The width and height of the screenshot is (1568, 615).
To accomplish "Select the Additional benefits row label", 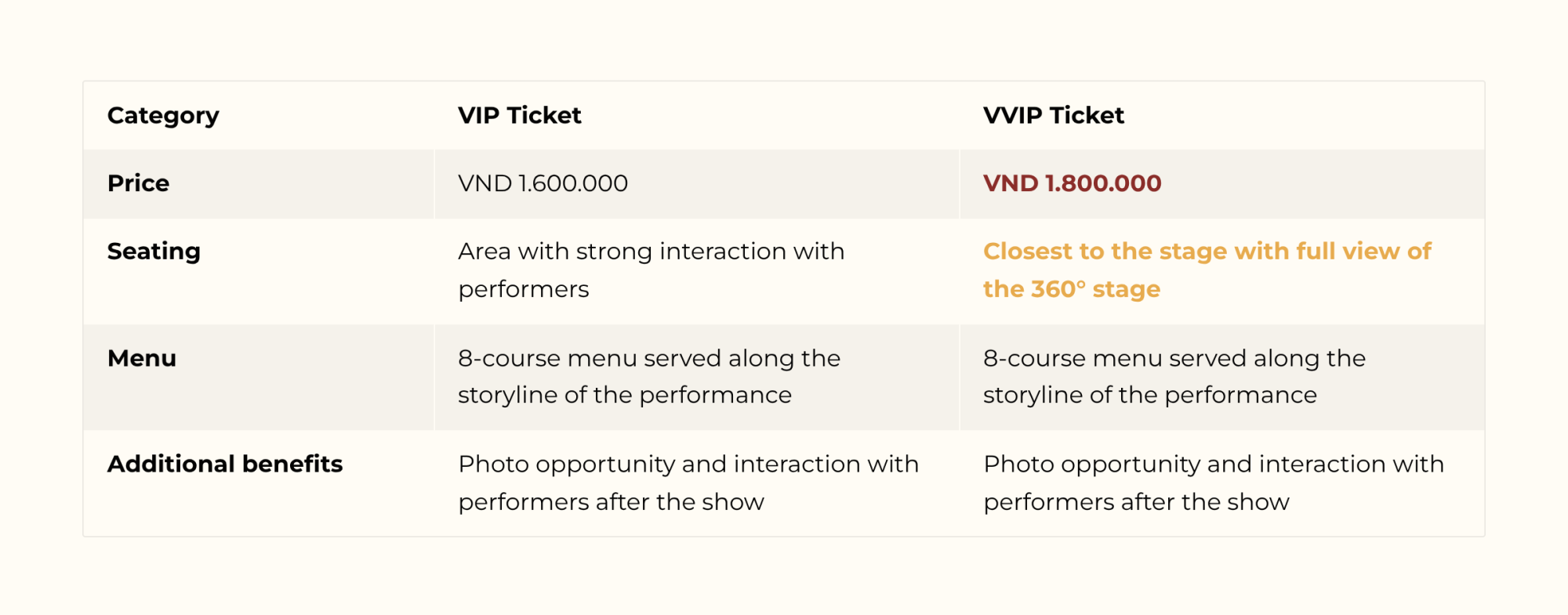I will pyautogui.click(x=225, y=465).
